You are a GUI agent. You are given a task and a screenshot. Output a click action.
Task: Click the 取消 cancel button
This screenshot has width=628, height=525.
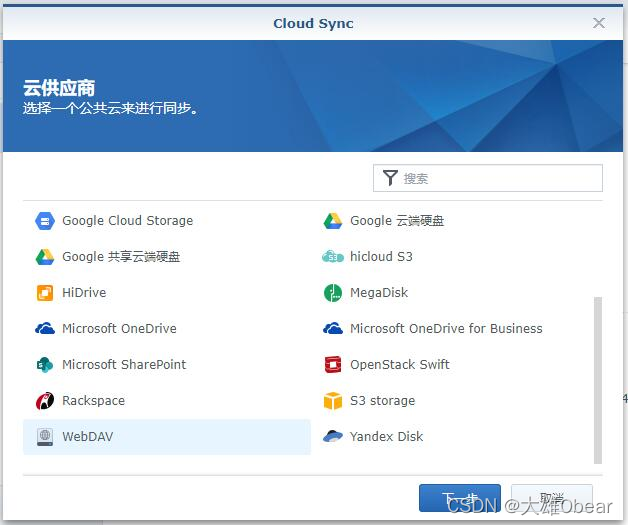click(552, 498)
